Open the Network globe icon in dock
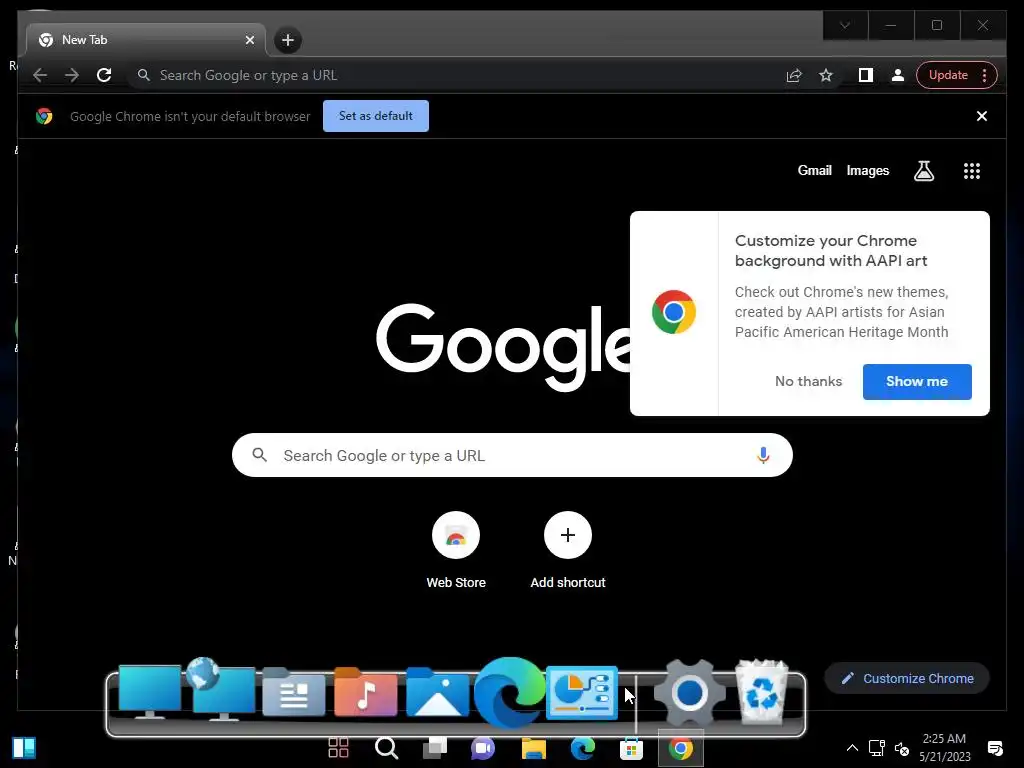The image size is (1024, 768). click(x=222, y=691)
